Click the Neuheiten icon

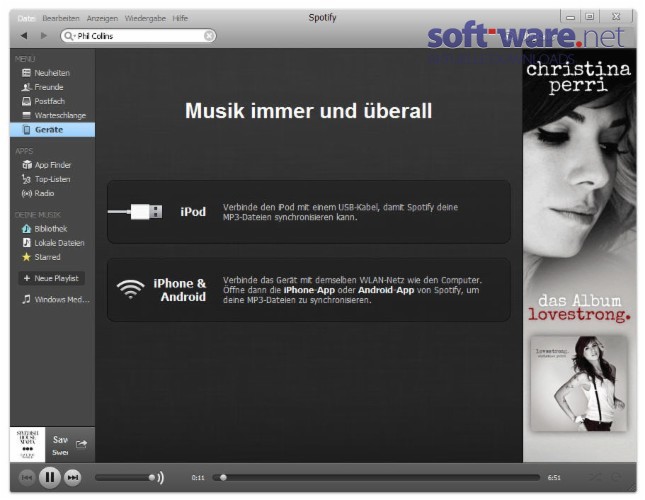click(26, 73)
